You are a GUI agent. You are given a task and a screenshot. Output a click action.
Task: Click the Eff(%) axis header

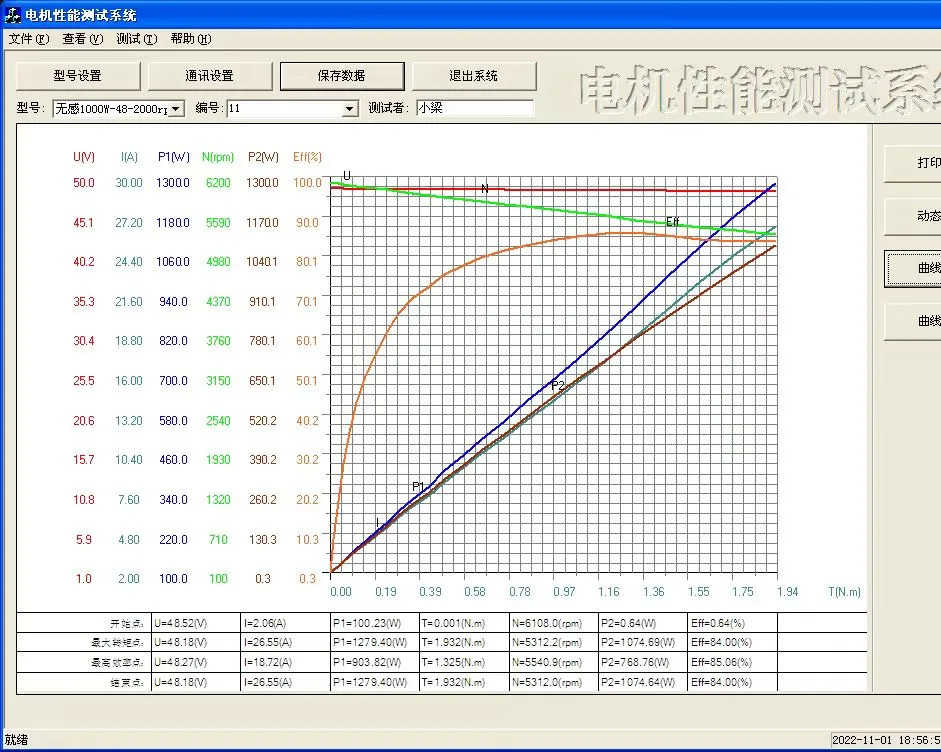coord(307,157)
